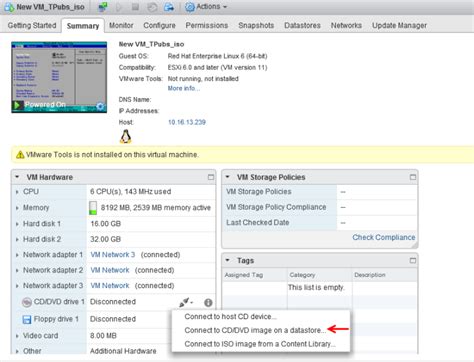The width and height of the screenshot is (474, 362).
Task: Click the migrate VM toolbar icon
Action: click(x=169, y=7)
